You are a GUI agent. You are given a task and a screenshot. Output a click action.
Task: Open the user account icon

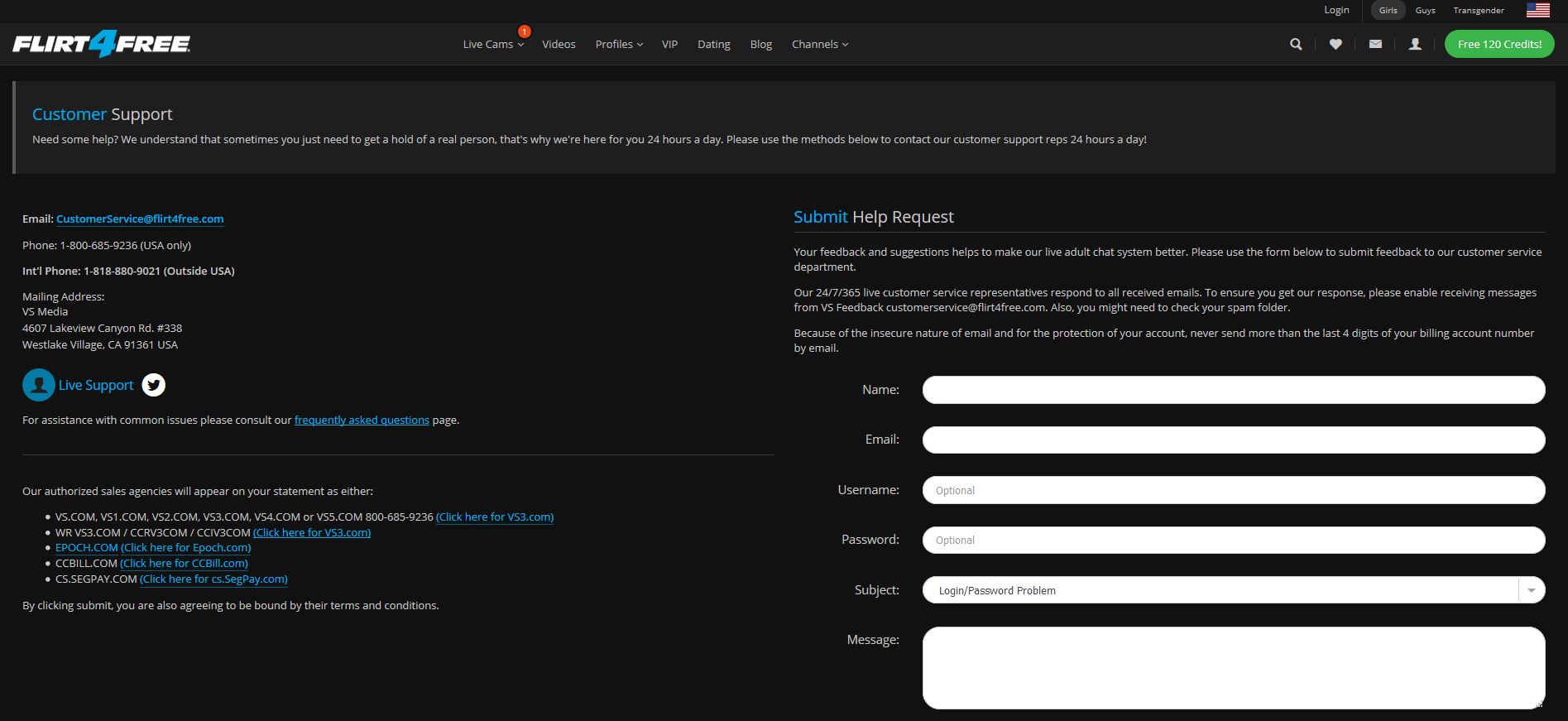point(1415,45)
